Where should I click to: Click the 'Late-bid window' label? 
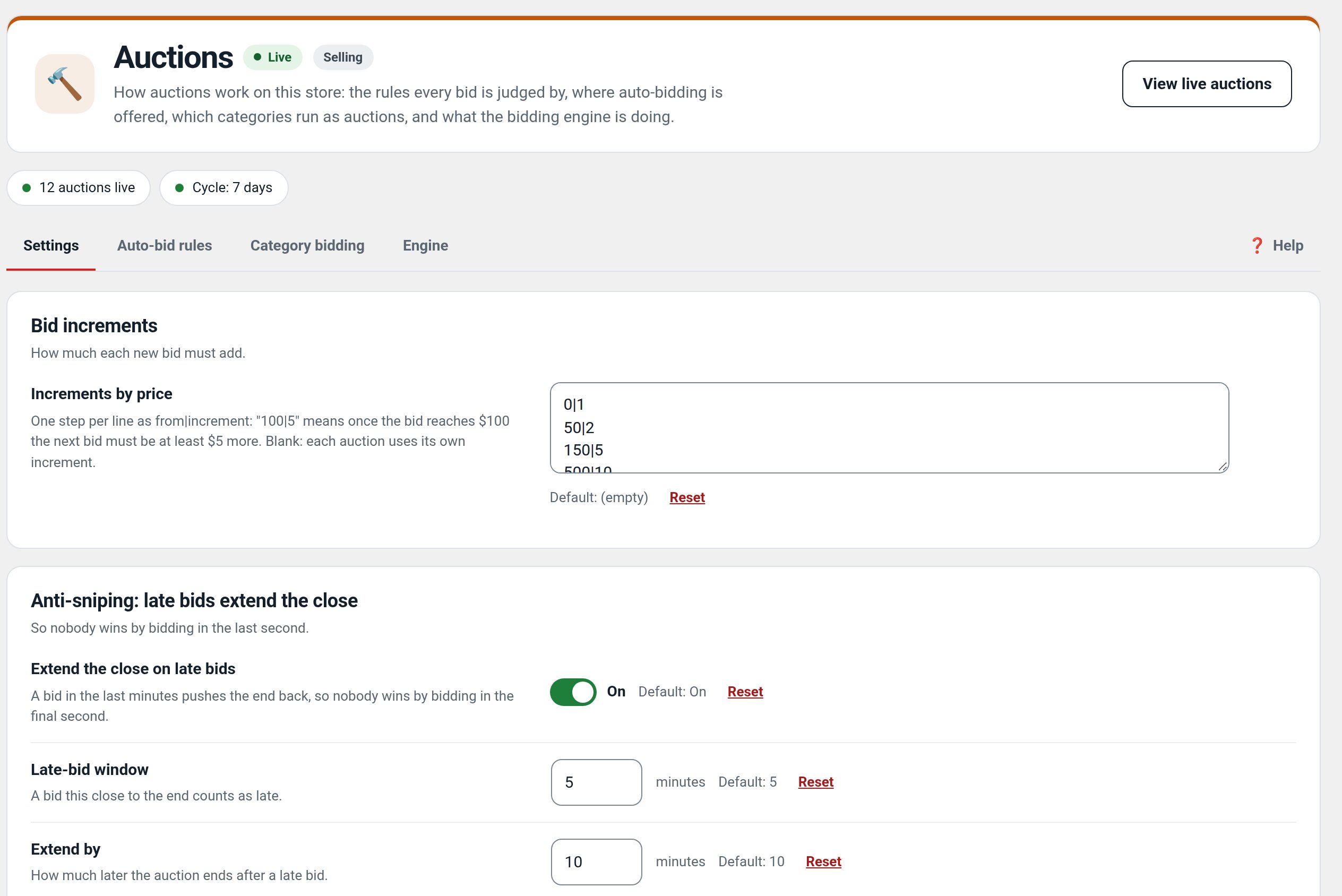coord(90,770)
